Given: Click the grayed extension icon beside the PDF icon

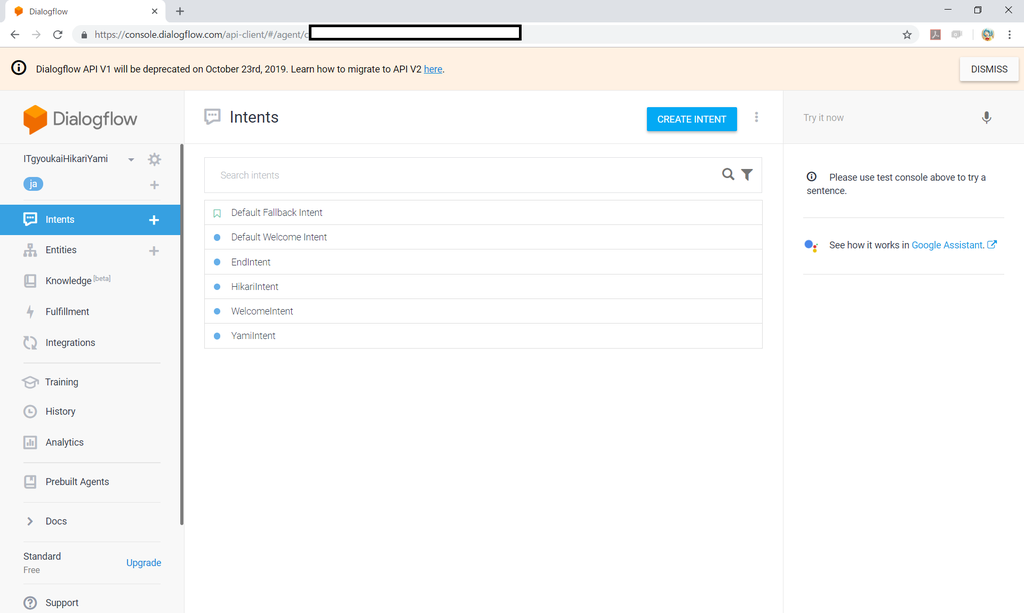Looking at the screenshot, I should (957, 35).
